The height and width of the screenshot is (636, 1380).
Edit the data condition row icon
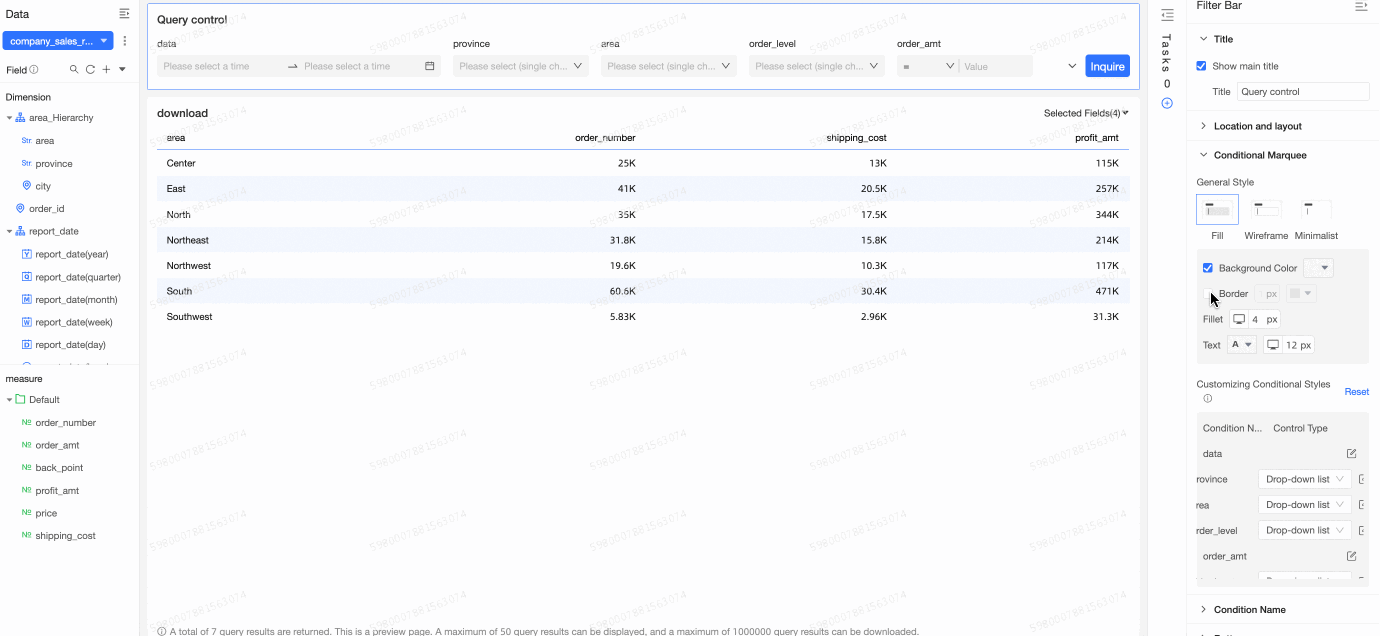click(x=1351, y=454)
